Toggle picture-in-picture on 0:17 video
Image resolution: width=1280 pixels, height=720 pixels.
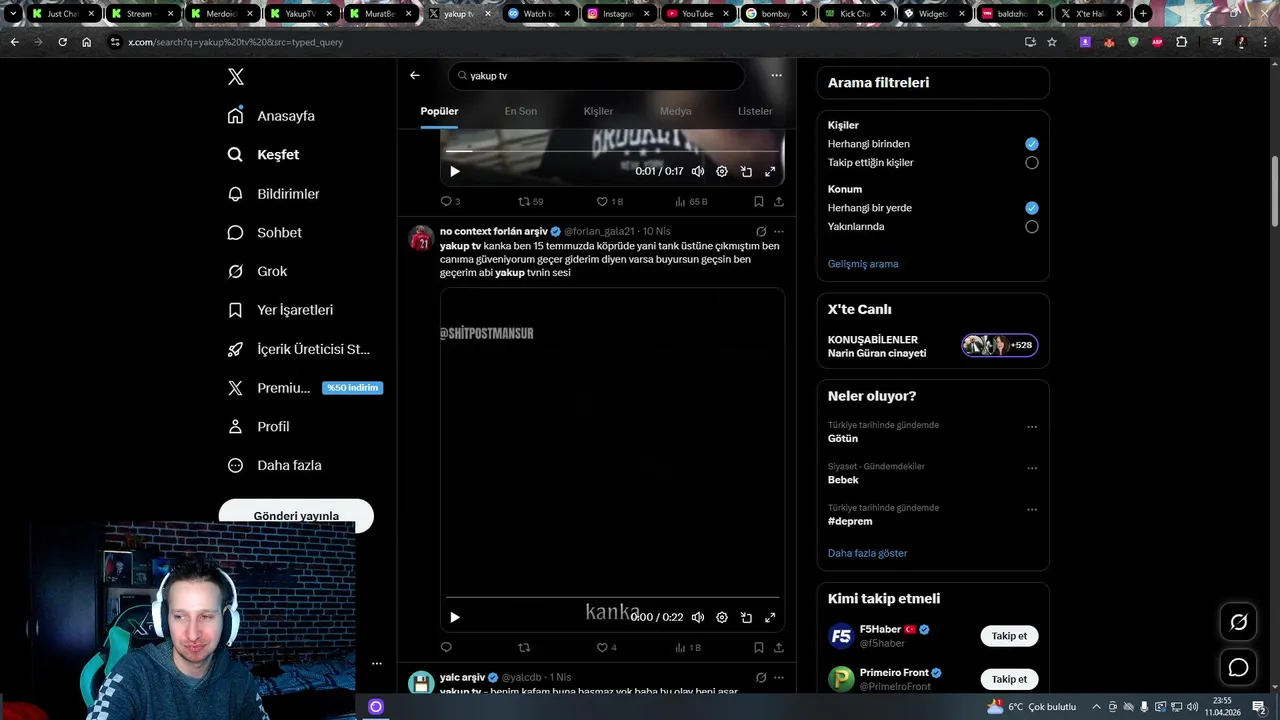[746, 171]
